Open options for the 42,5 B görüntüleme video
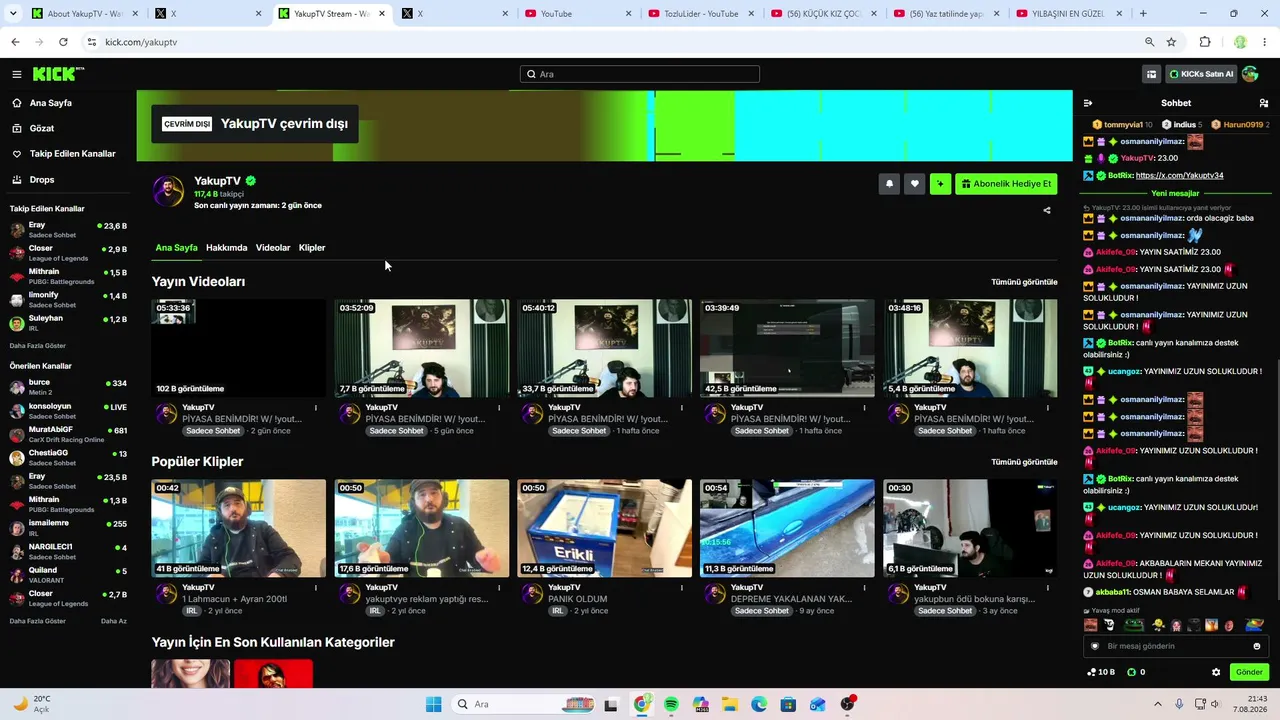The image size is (1280, 720). [865, 408]
